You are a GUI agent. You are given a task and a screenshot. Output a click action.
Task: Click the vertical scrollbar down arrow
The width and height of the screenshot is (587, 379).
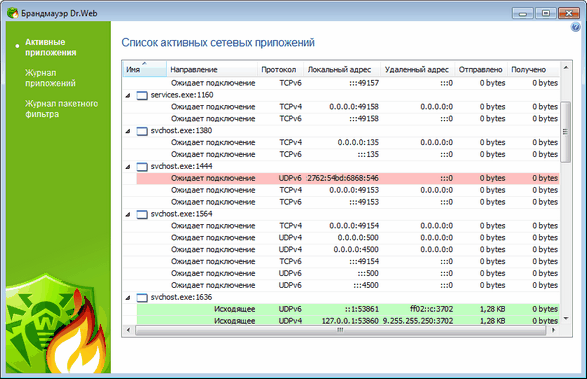click(x=566, y=318)
